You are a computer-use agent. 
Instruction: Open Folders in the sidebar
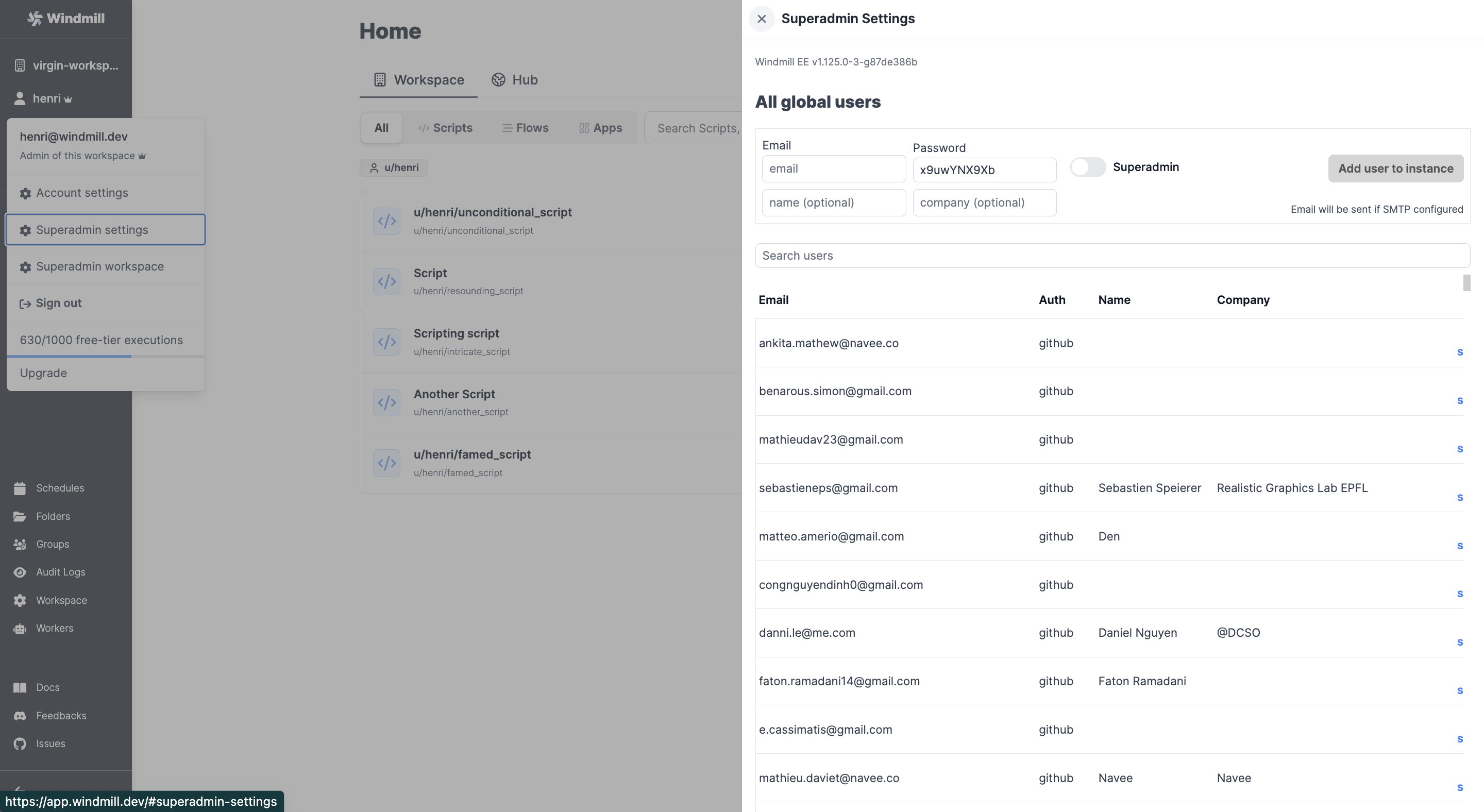click(x=53, y=517)
